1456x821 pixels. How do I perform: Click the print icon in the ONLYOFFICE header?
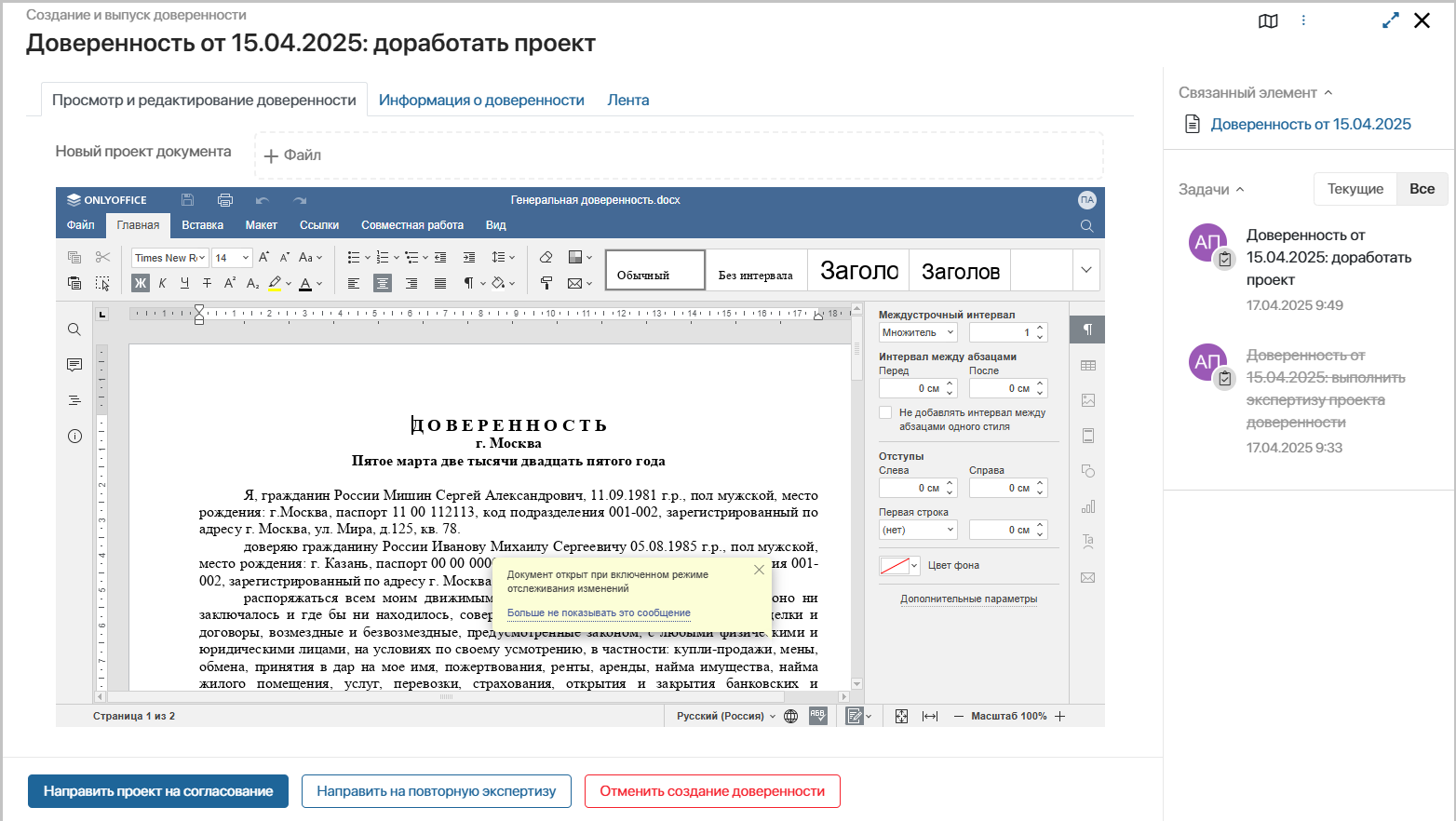click(x=224, y=200)
